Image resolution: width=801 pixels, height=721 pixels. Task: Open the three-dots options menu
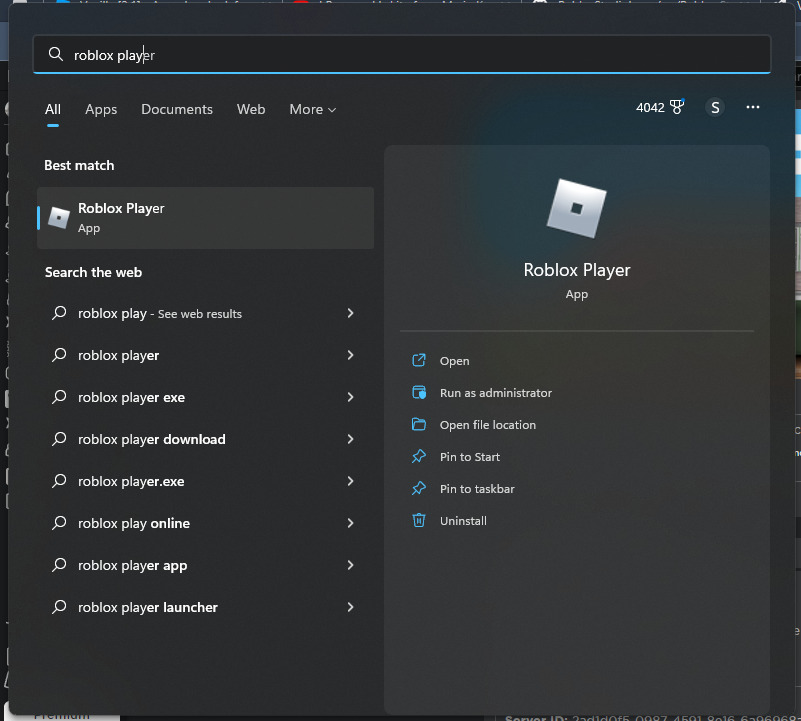(752, 107)
